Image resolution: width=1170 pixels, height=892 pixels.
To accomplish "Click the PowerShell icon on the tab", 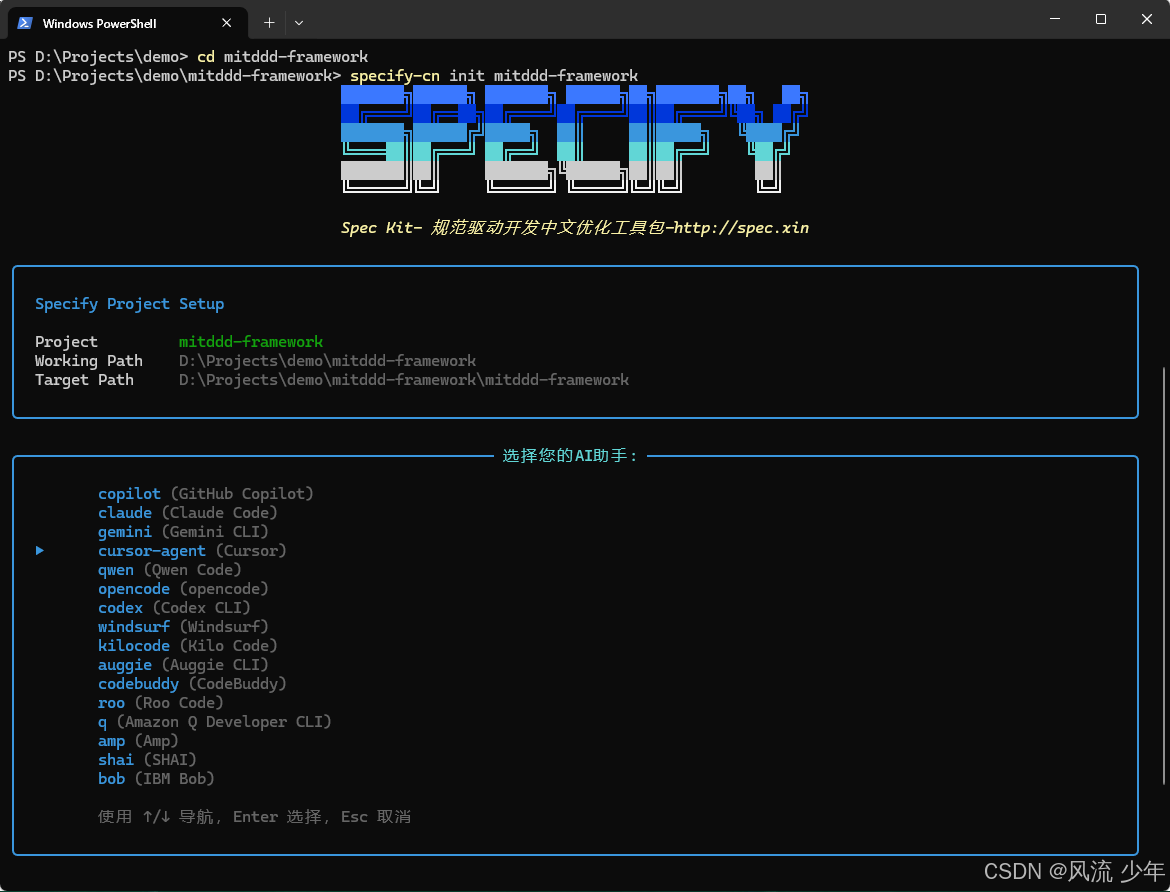I will pos(25,23).
